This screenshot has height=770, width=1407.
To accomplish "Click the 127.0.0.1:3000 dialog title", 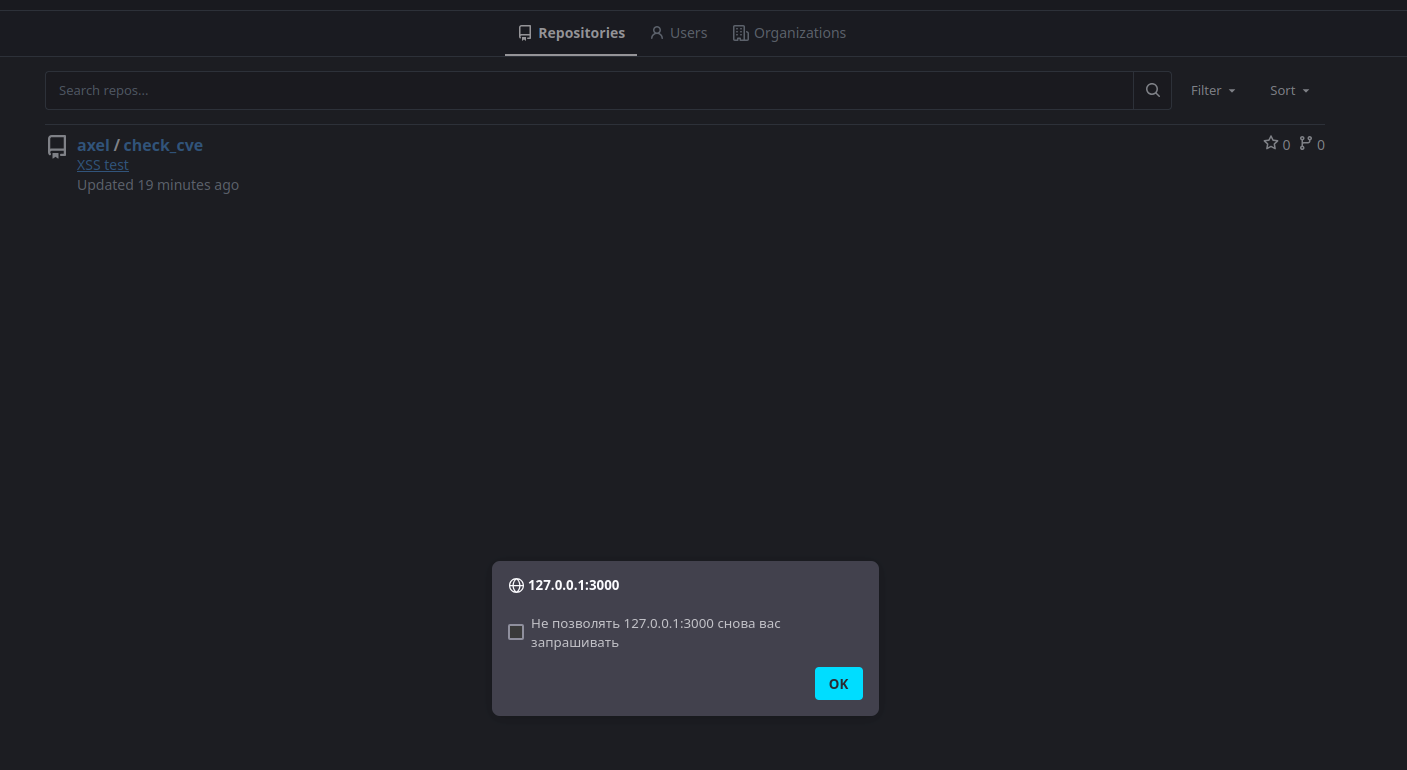I will (574, 585).
